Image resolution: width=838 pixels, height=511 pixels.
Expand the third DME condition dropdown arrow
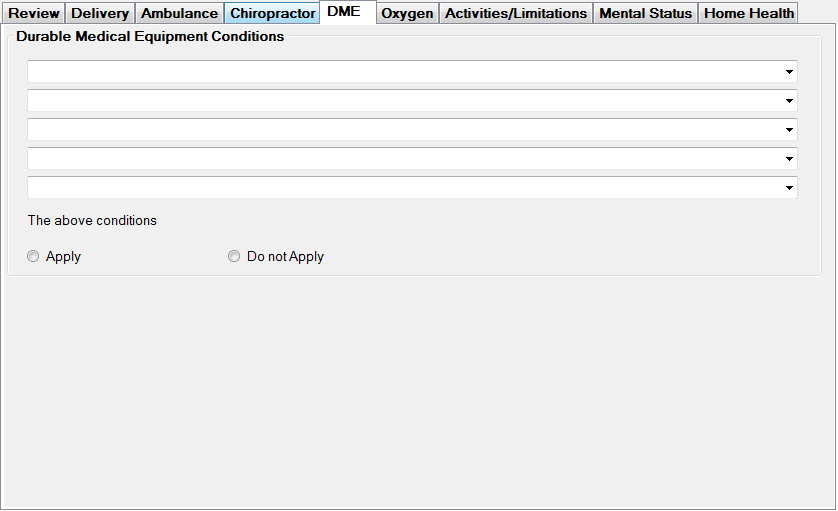click(789, 130)
